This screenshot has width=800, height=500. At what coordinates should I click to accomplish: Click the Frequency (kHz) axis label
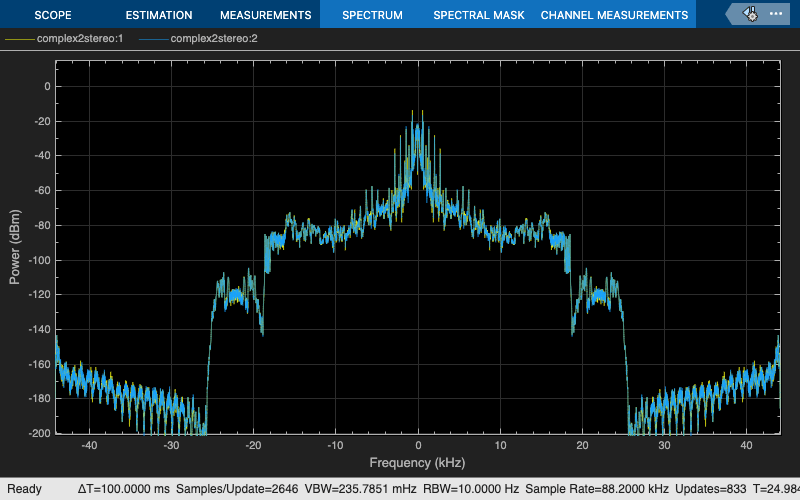417,463
